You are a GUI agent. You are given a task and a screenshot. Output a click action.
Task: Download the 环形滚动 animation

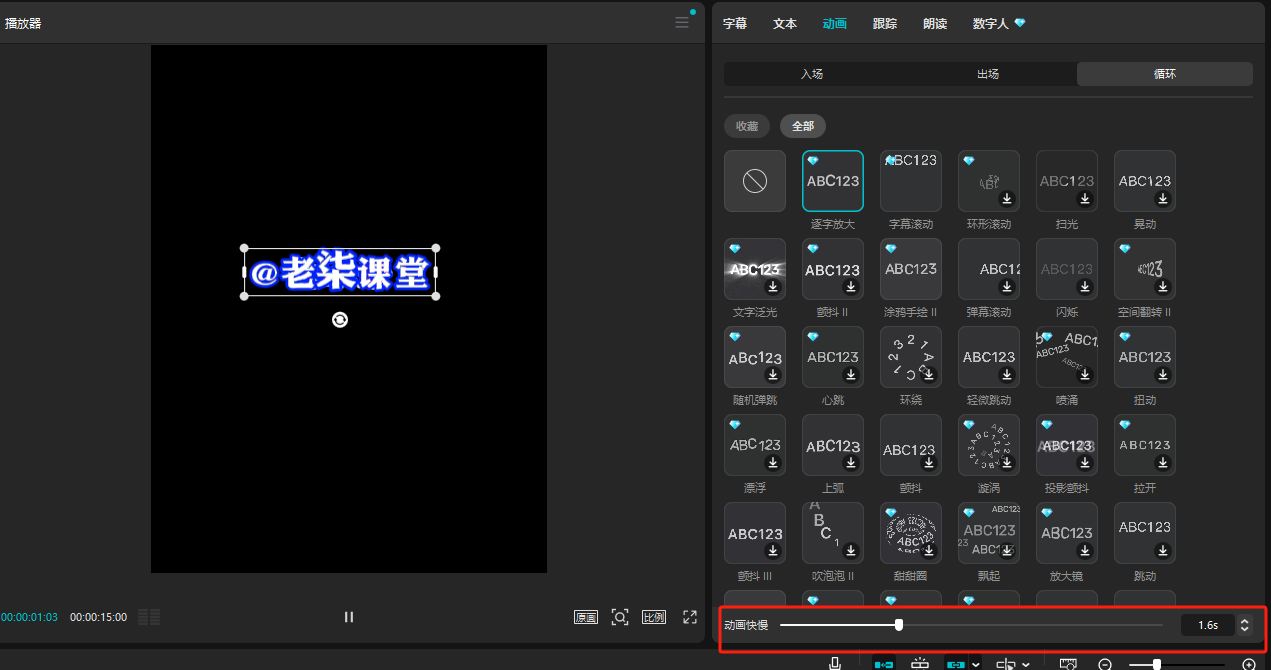click(1007, 199)
